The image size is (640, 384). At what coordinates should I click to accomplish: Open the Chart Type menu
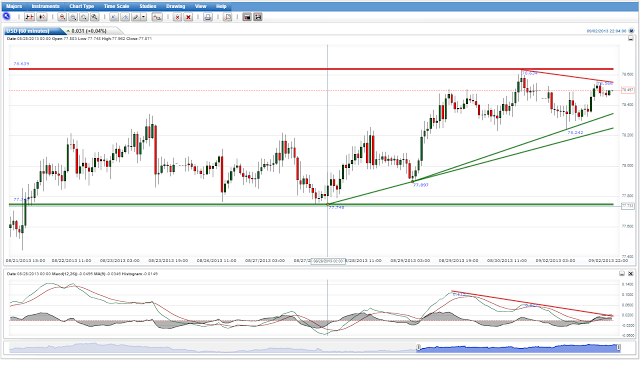(x=82, y=6)
